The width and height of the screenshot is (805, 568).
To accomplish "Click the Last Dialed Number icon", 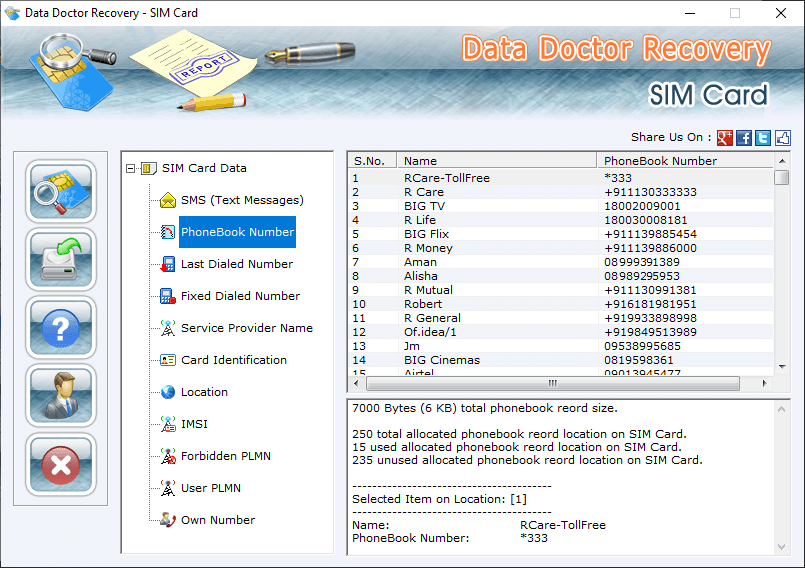I will [168, 264].
